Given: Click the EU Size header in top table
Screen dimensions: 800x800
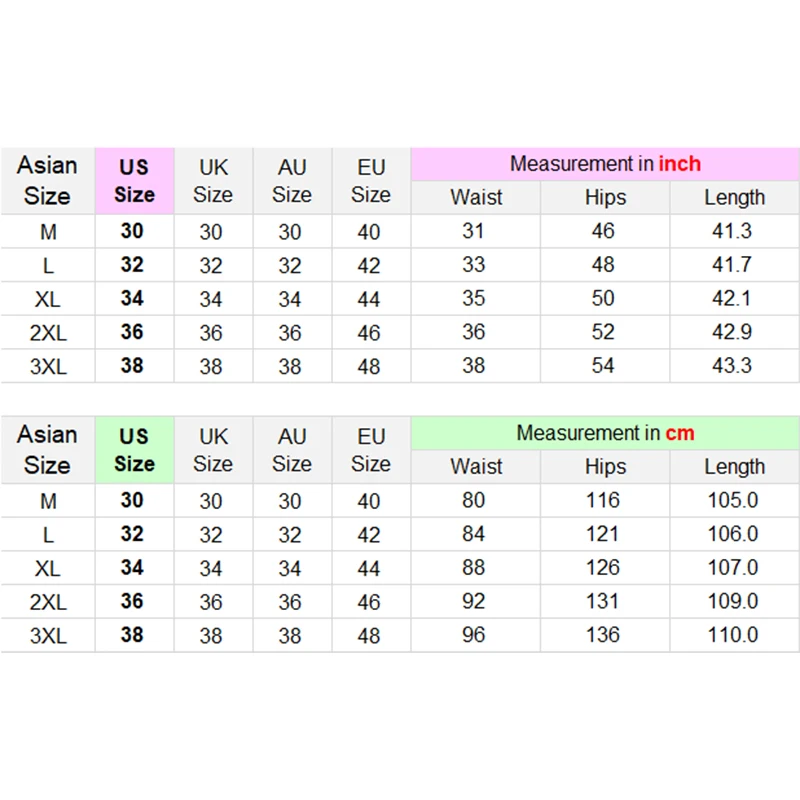Looking at the screenshot, I should [371, 181].
